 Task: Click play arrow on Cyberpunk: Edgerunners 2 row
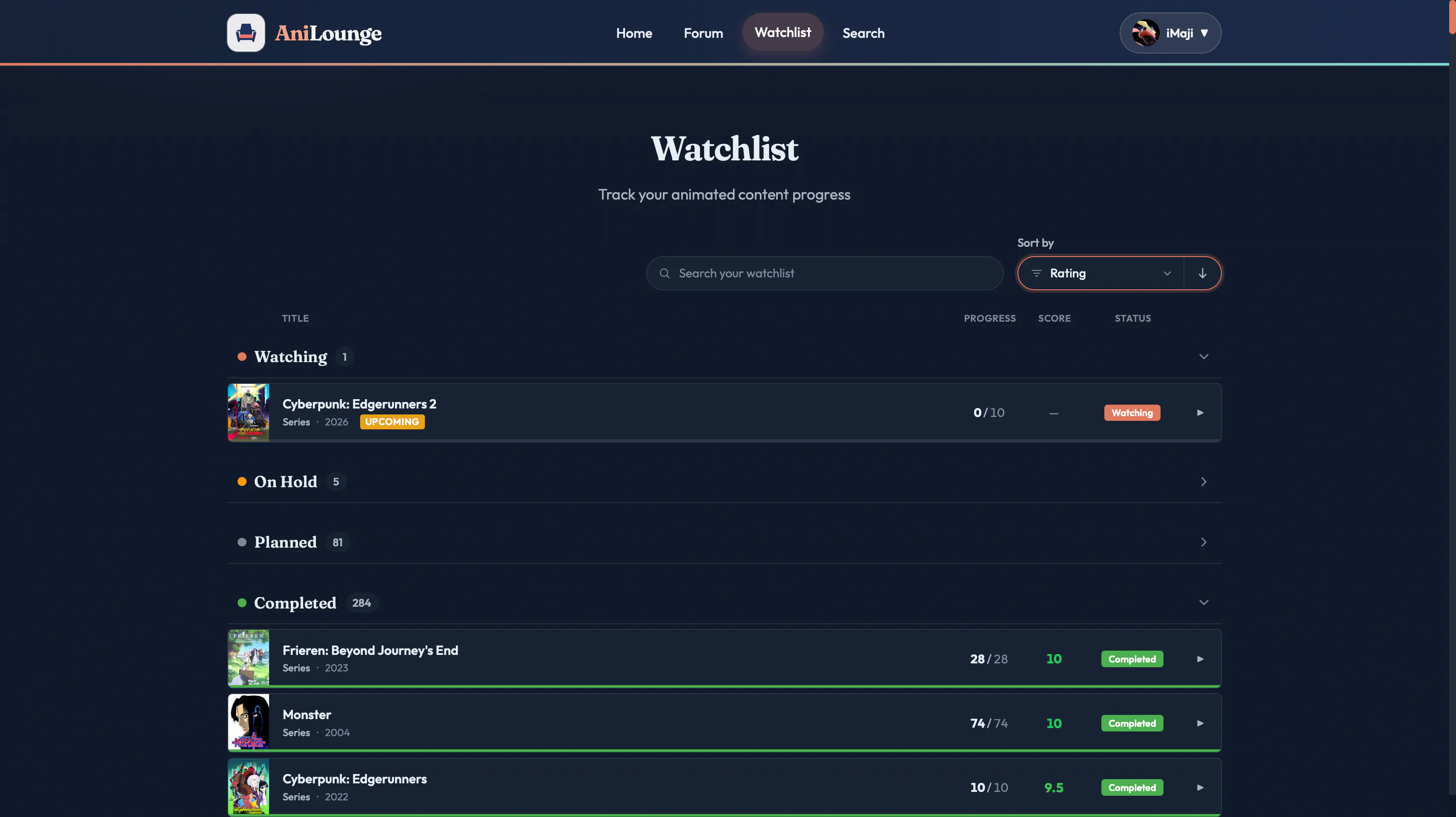(x=1200, y=413)
